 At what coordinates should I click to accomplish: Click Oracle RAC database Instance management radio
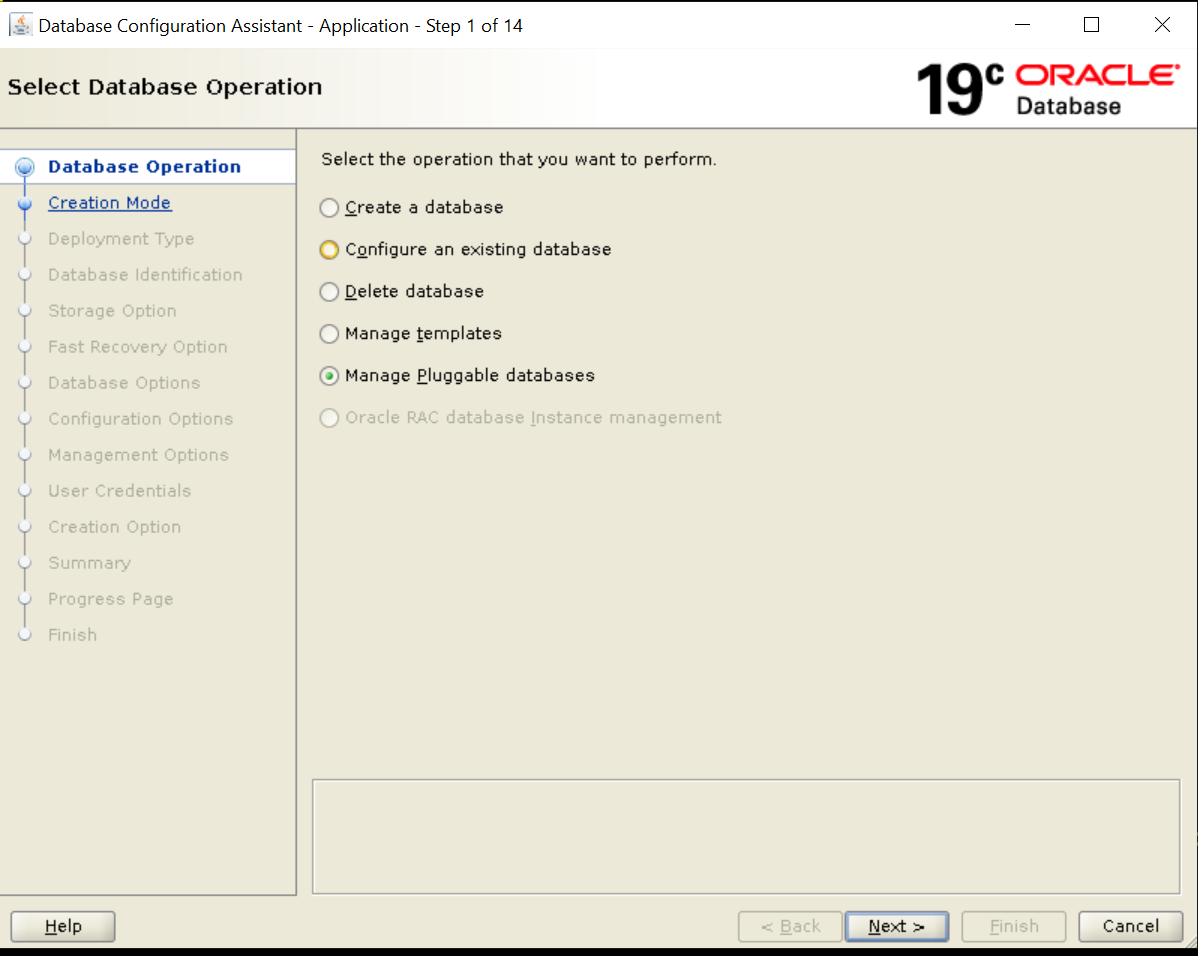point(329,418)
